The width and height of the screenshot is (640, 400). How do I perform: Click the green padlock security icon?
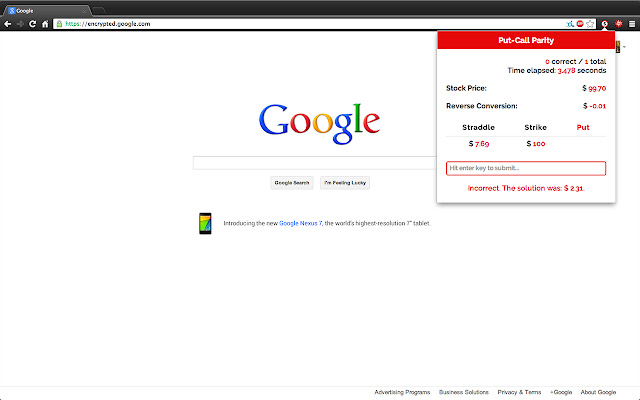(59, 24)
